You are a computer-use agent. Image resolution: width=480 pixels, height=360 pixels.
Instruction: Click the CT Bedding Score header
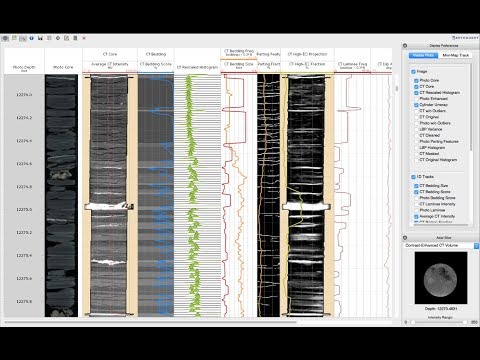156,65
